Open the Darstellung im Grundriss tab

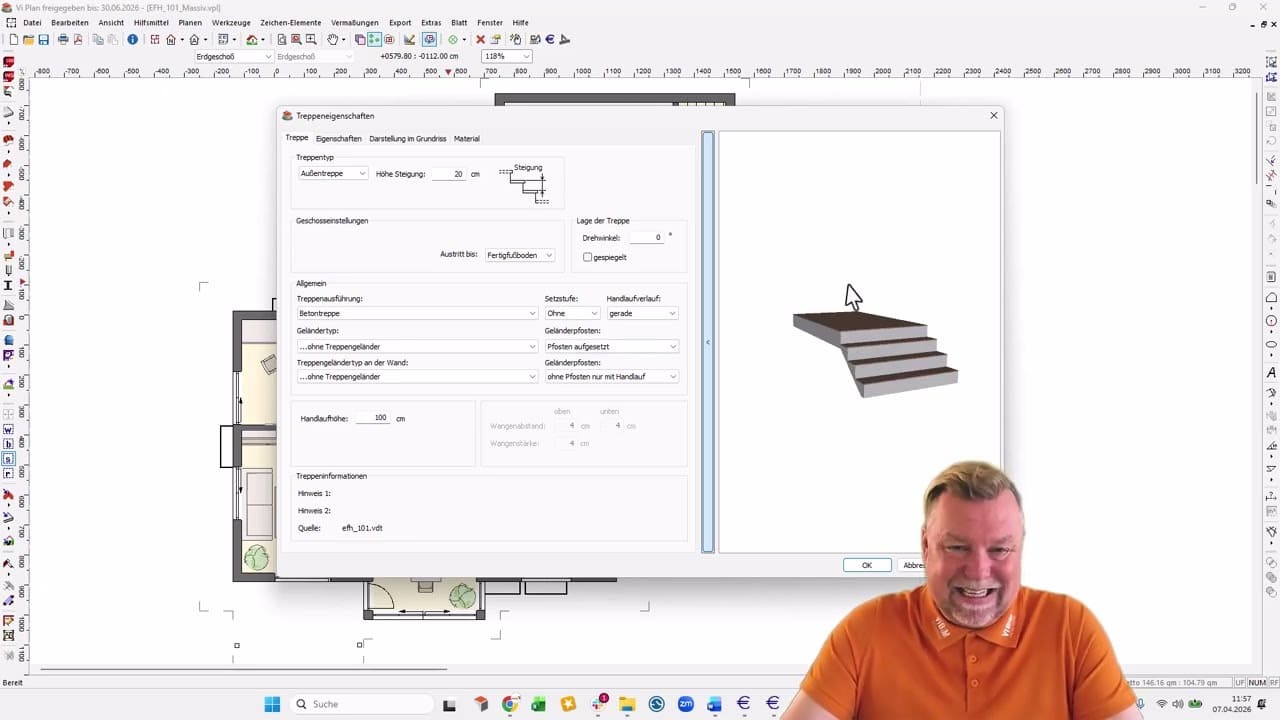coord(407,139)
